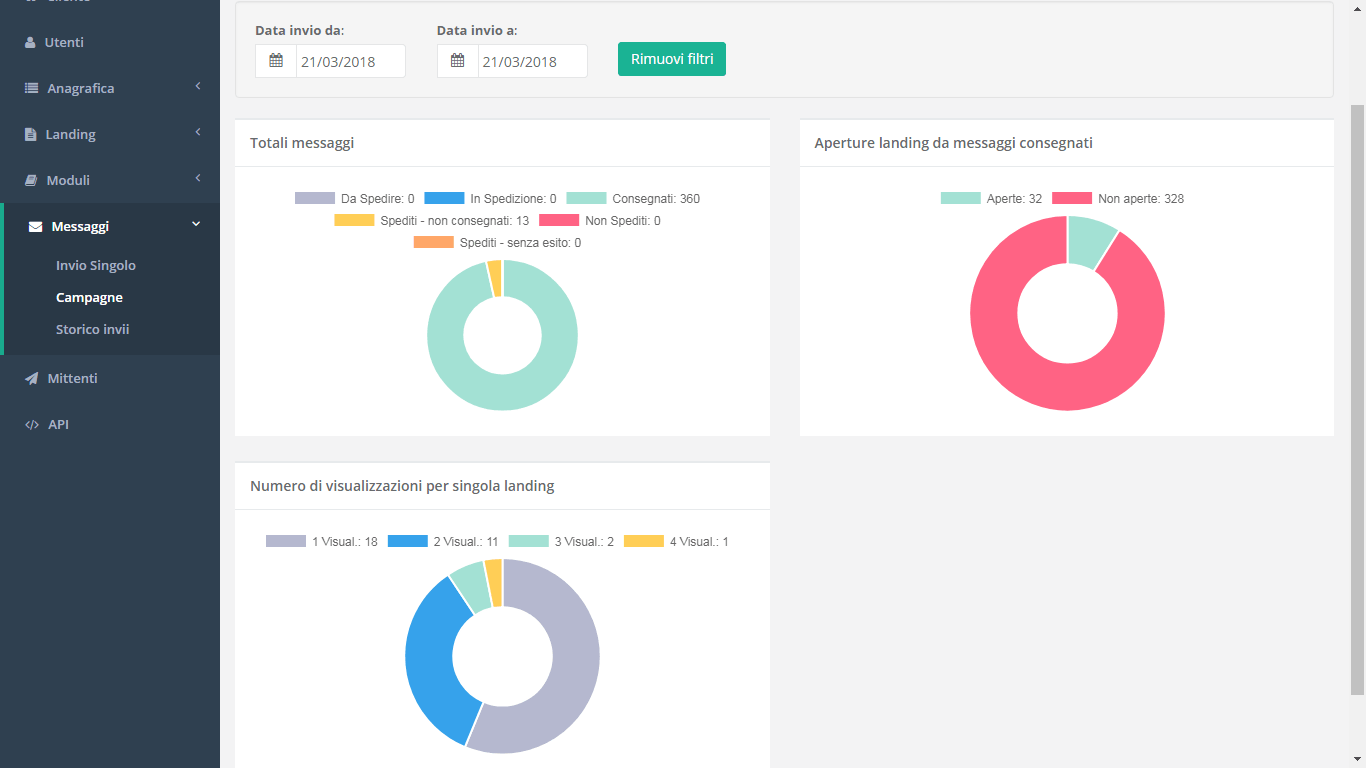The image size is (1366, 768).
Task: Toggle Consegnati legend item in Totali messaggi
Action: (x=633, y=199)
